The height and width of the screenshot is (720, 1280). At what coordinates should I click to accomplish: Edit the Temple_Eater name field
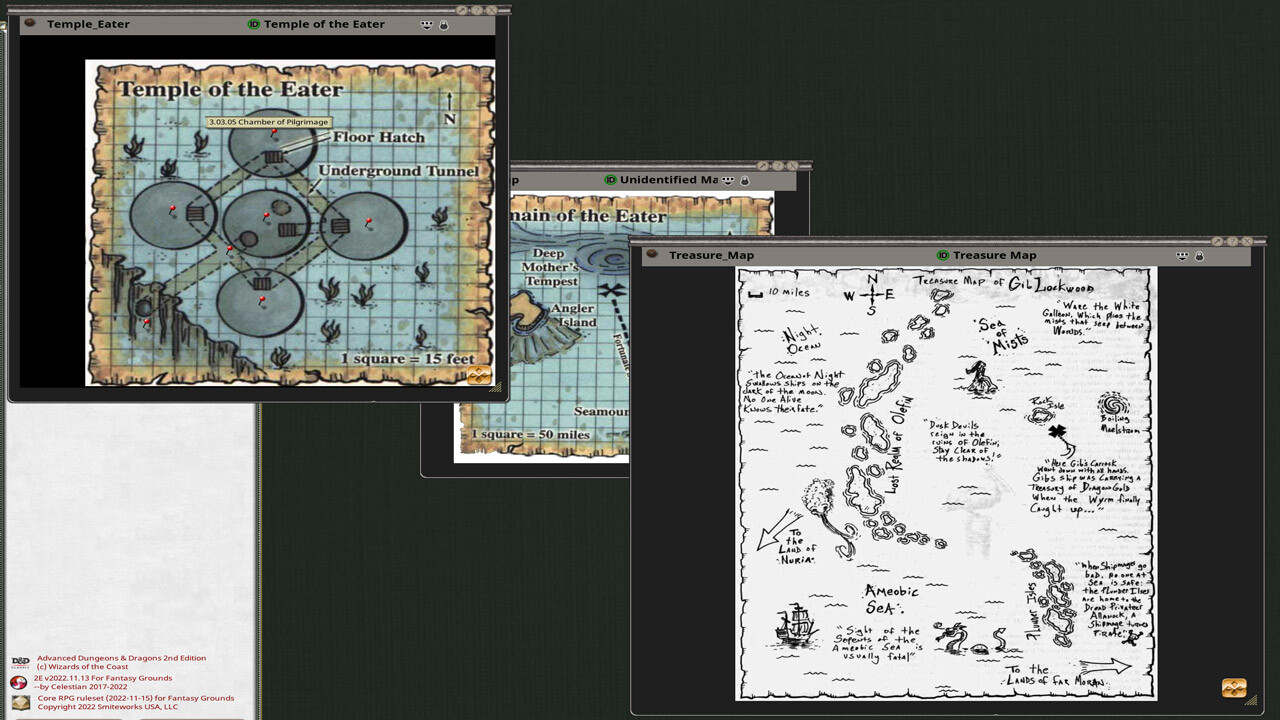[88, 24]
